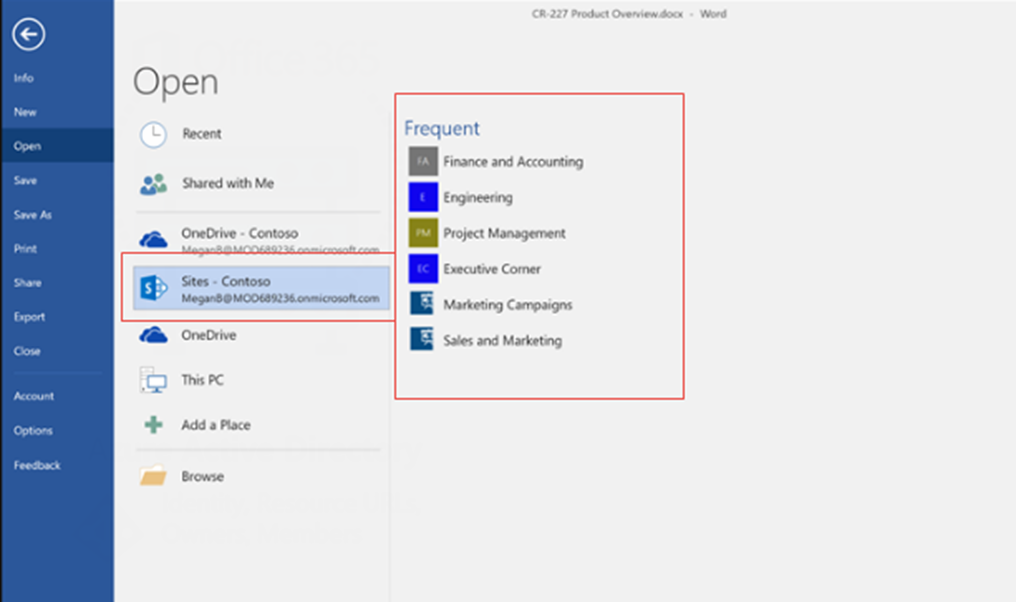Open the Print backstage page
The width and height of the screenshot is (1016, 602).
tap(25, 248)
